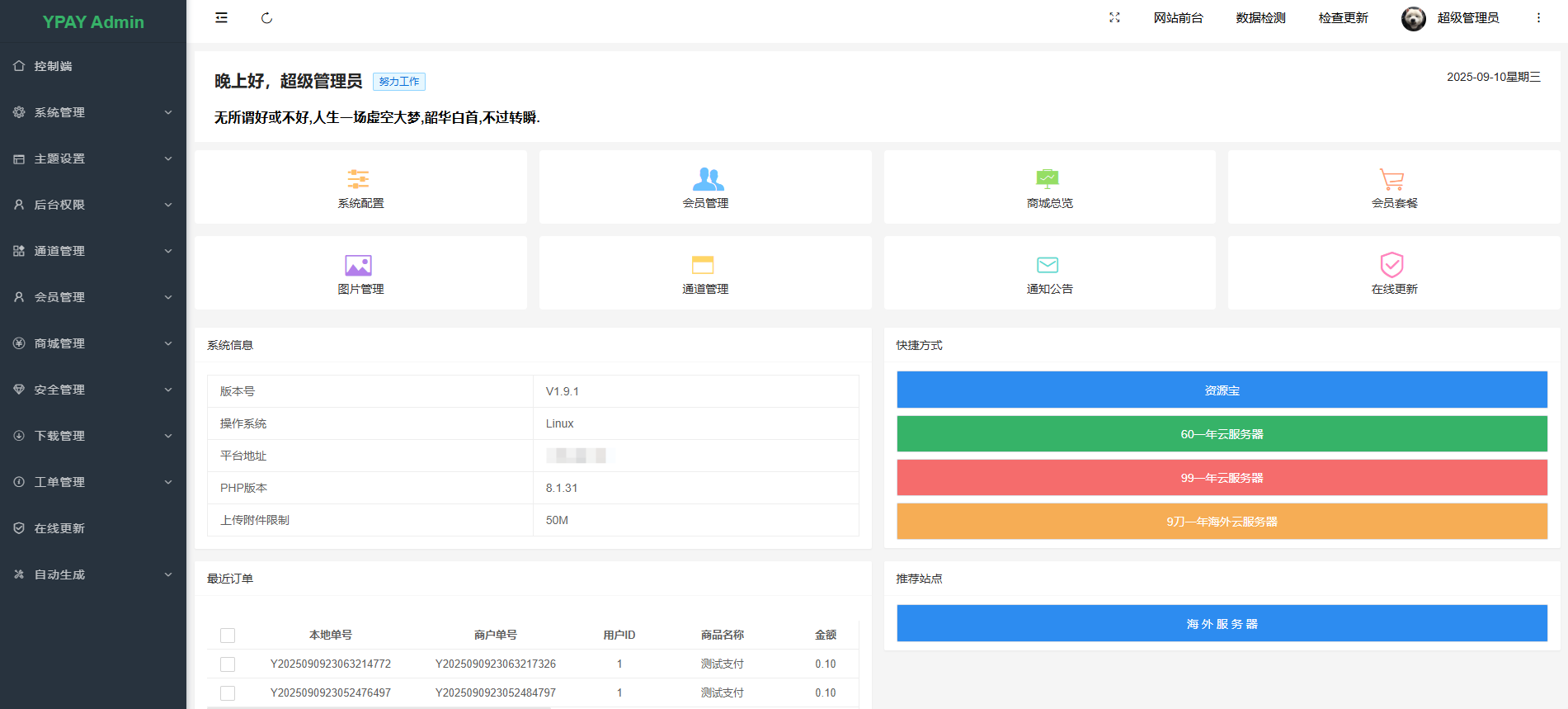Image resolution: width=1568 pixels, height=709 pixels.
Task: Toggle the select-all checkbox in 最近订单 header
Action: (228, 636)
